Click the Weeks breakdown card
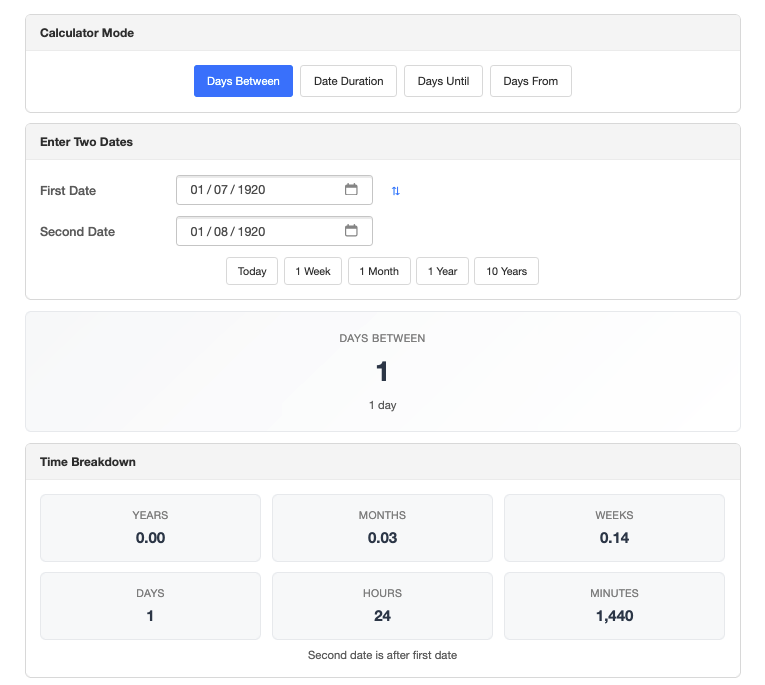The width and height of the screenshot is (765, 685). (x=614, y=527)
